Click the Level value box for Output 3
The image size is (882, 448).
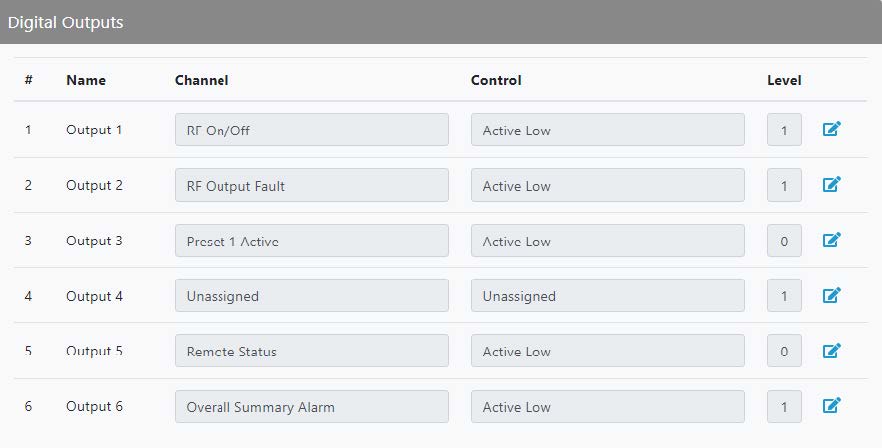pos(784,241)
